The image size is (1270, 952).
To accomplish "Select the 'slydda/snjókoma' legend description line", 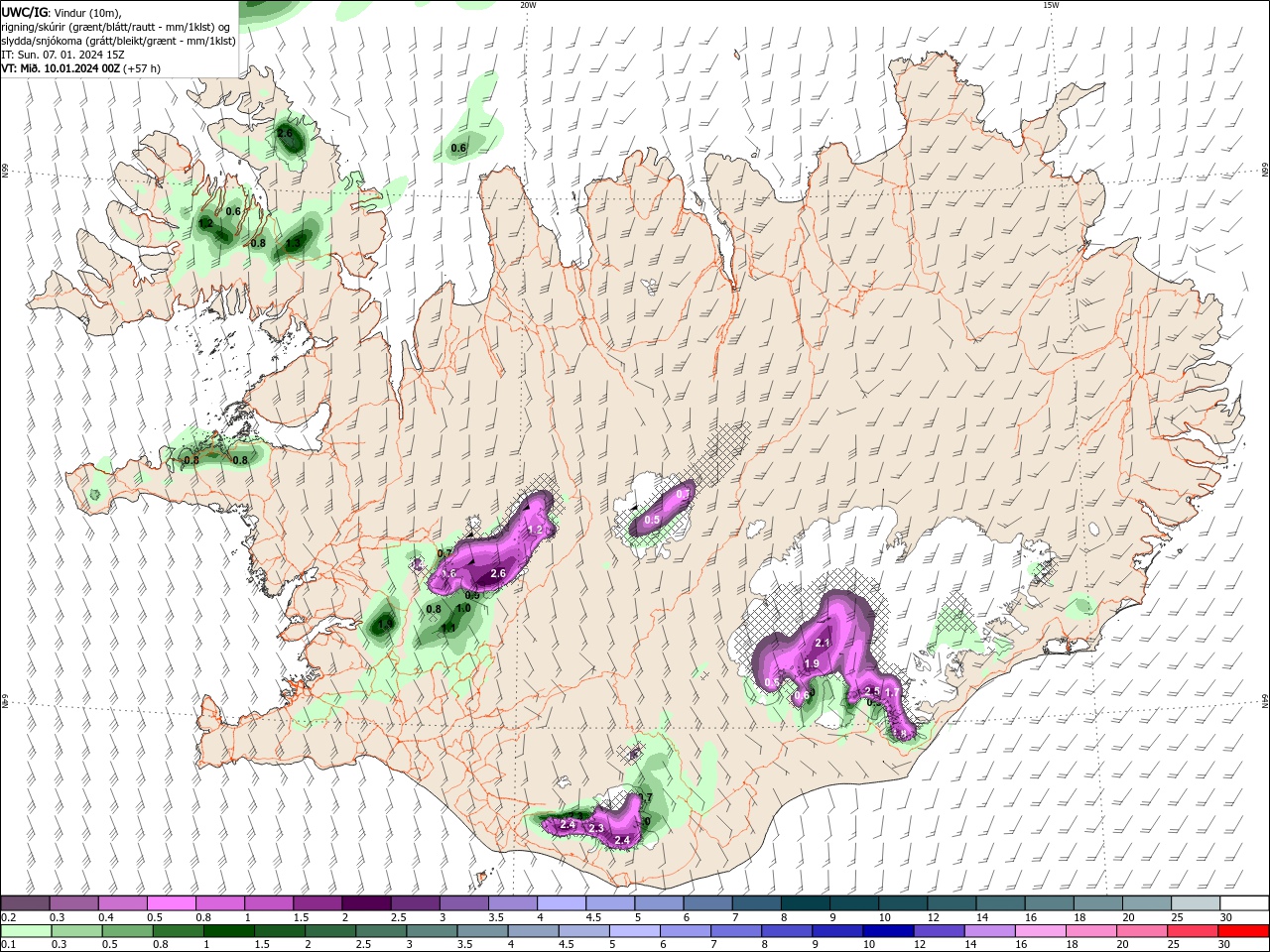I will pyautogui.click(x=118, y=41).
